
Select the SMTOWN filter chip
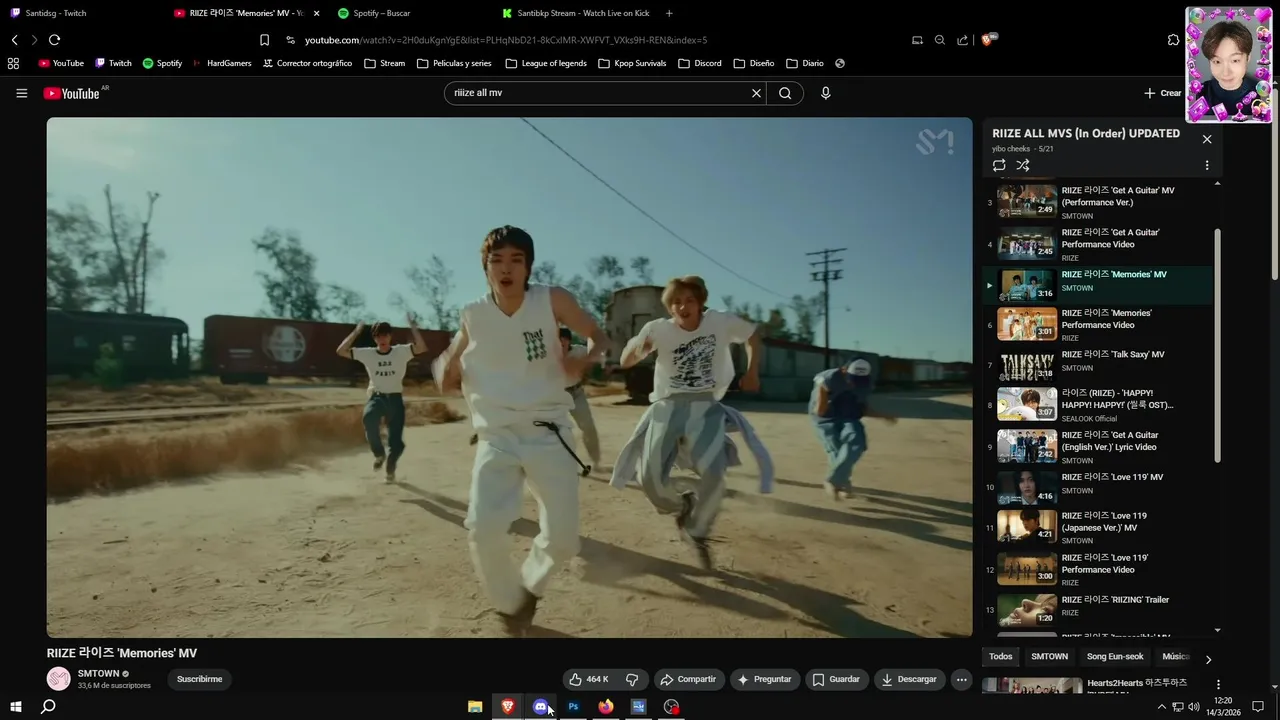(1050, 657)
